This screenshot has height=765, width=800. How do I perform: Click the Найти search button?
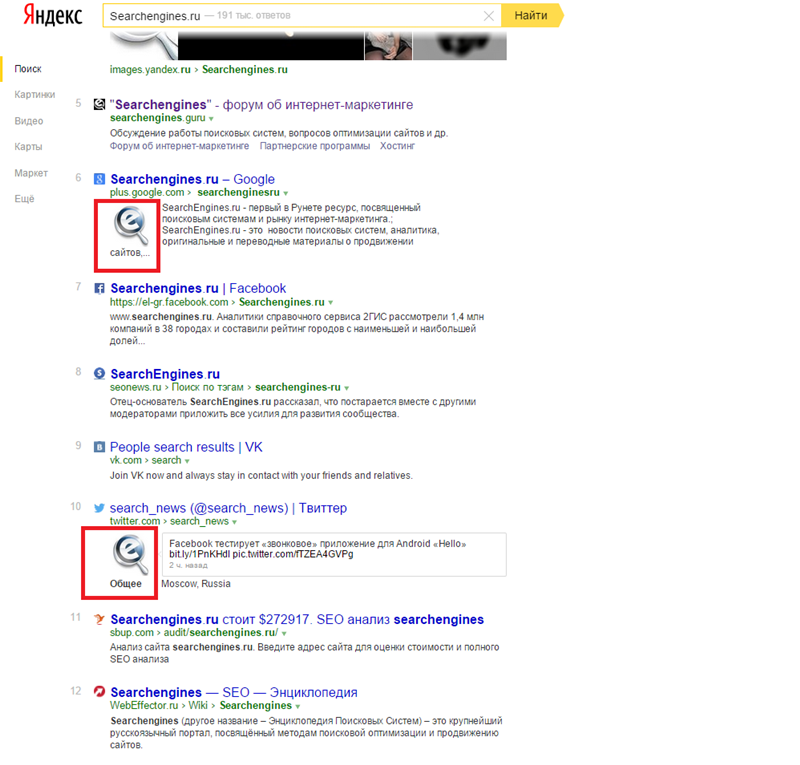click(x=532, y=15)
